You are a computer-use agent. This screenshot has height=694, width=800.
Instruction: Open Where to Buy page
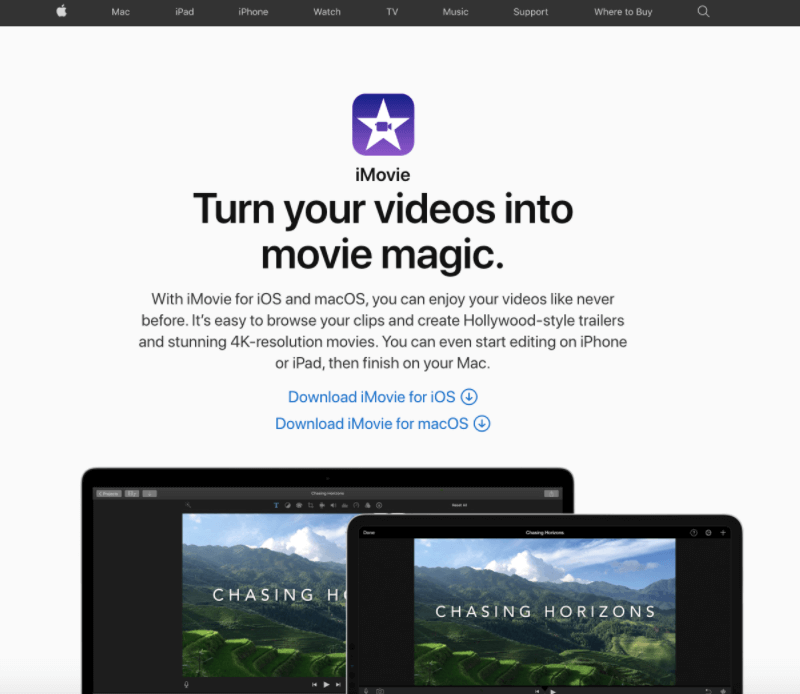[x=623, y=12]
